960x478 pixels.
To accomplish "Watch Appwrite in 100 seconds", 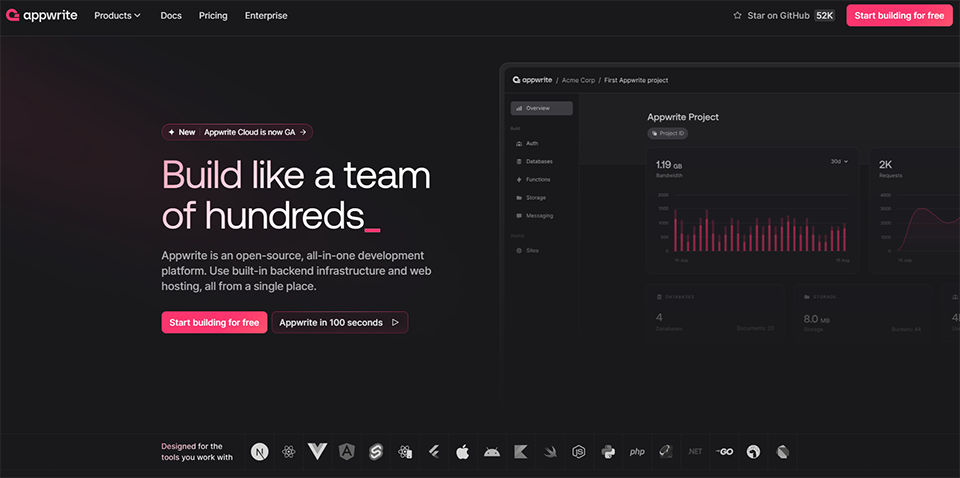I will coord(340,323).
